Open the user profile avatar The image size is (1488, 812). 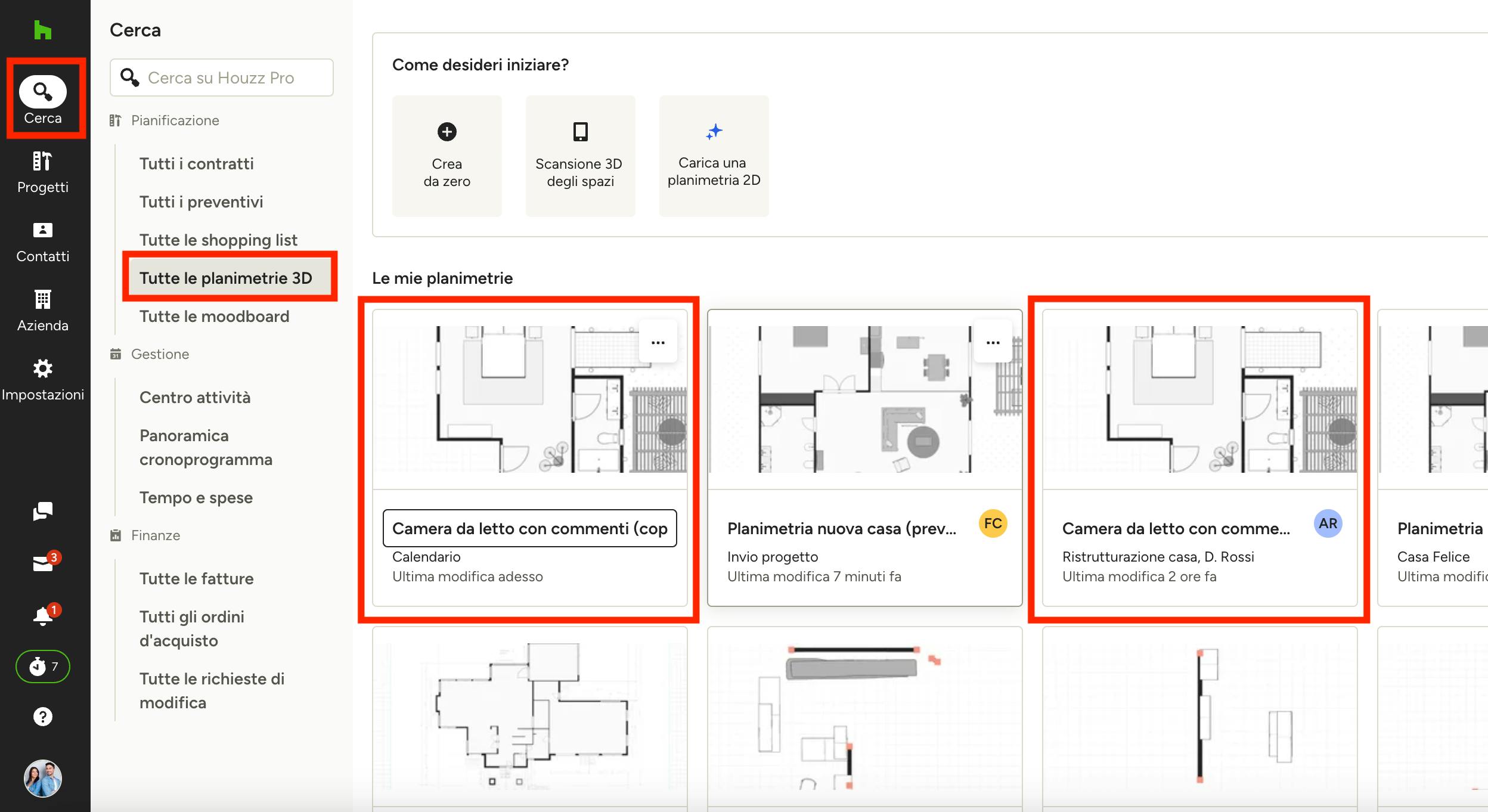coord(43,778)
